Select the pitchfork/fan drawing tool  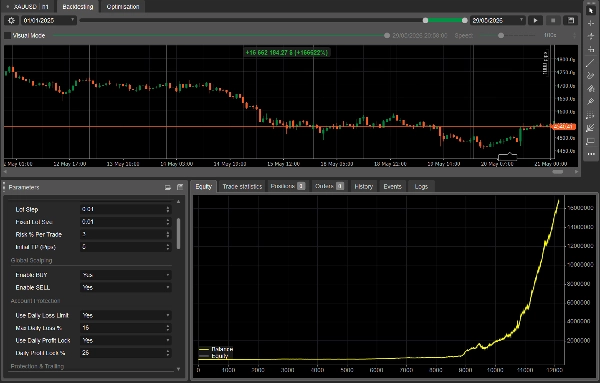click(x=591, y=89)
